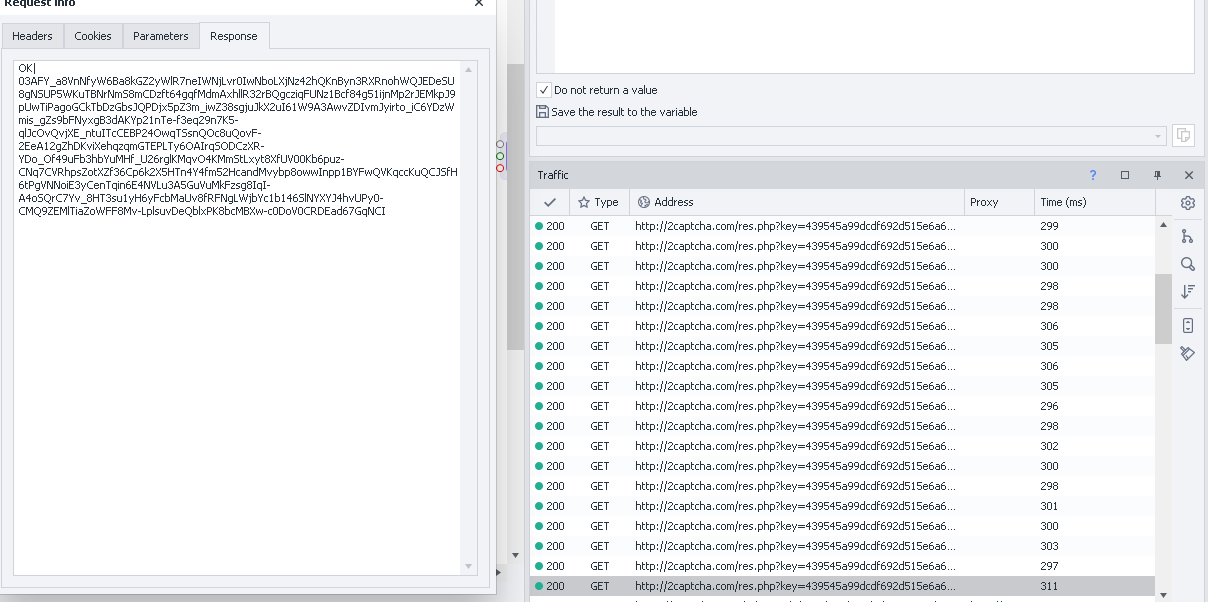Click the star icon in Type column header

coord(584,202)
